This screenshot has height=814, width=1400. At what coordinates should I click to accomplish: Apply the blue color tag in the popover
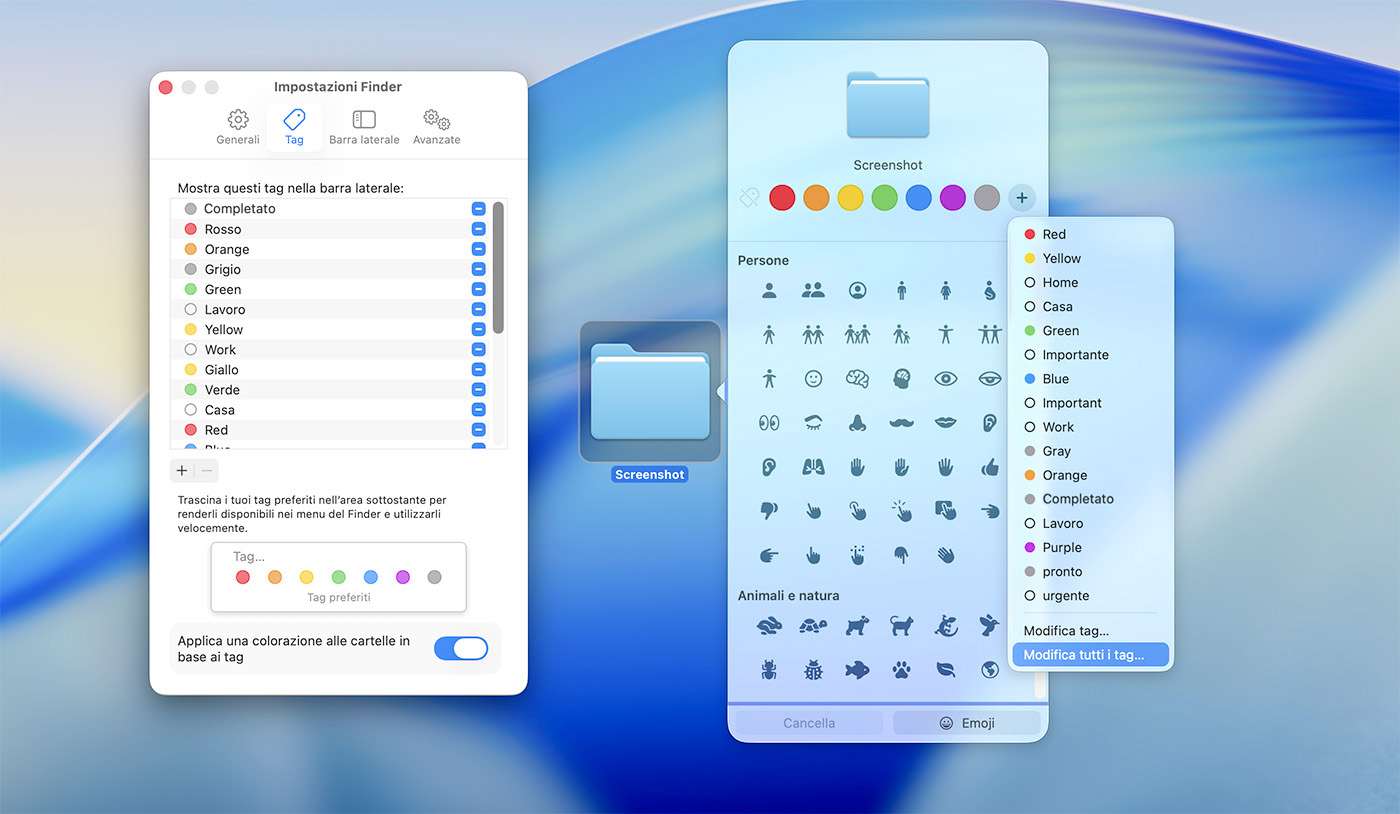pos(918,198)
